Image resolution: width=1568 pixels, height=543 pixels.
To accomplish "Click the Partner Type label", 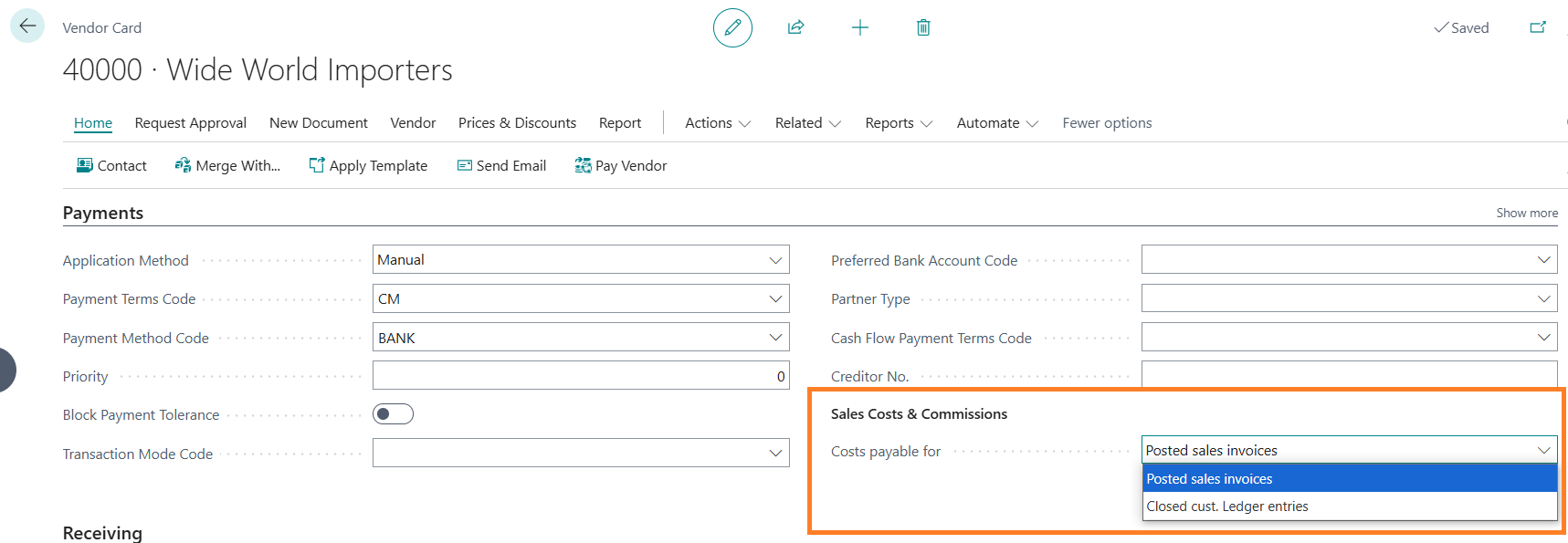I will [x=870, y=298].
